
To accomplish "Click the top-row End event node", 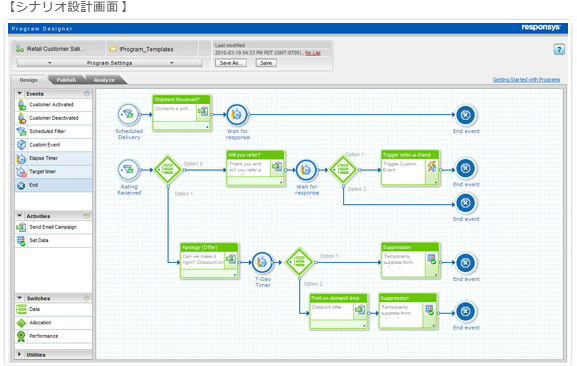I will click(x=466, y=115).
